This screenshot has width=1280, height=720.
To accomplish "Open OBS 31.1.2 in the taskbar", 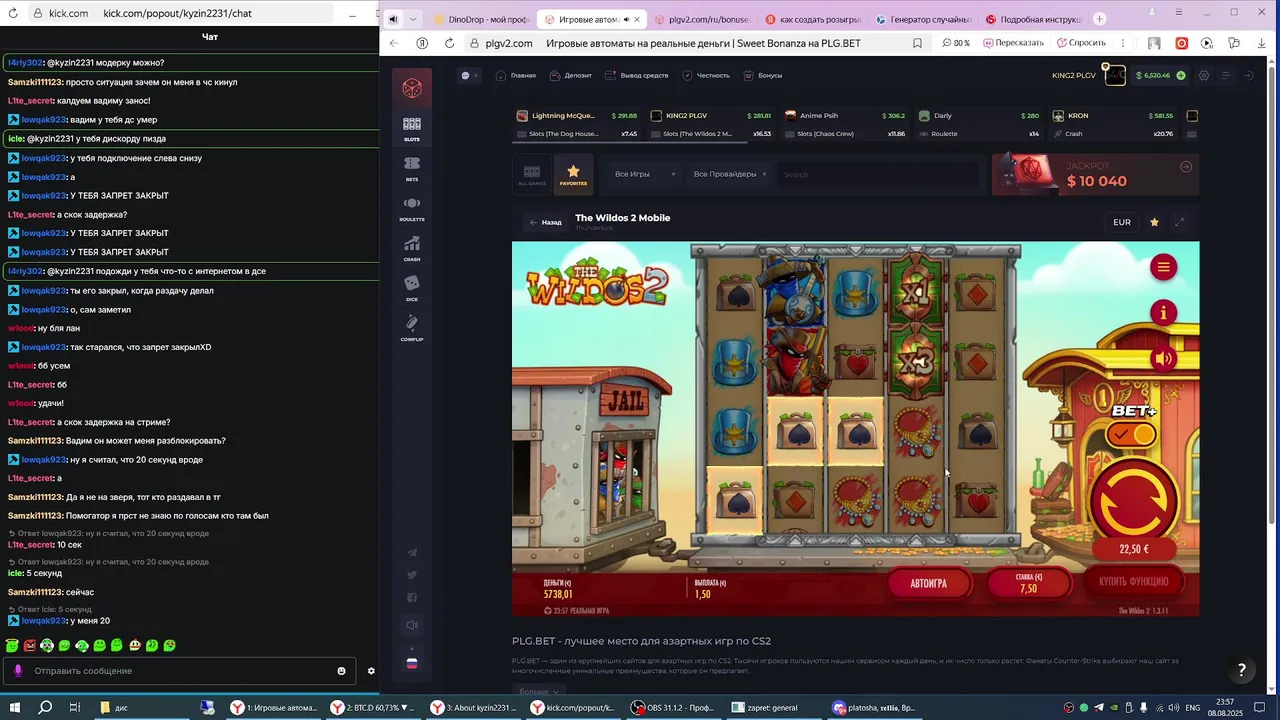I will [672, 708].
